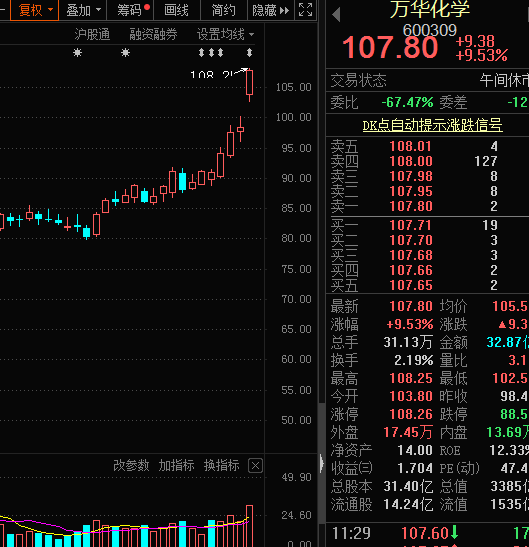Click the 融资融券 tag
Image resolution: width=529 pixels, height=547 pixels.
coord(153,34)
